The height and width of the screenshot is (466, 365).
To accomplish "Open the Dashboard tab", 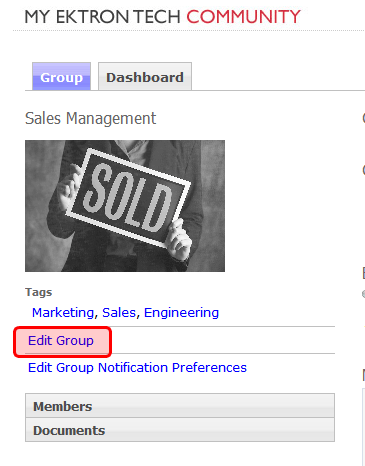I will point(145,76).
